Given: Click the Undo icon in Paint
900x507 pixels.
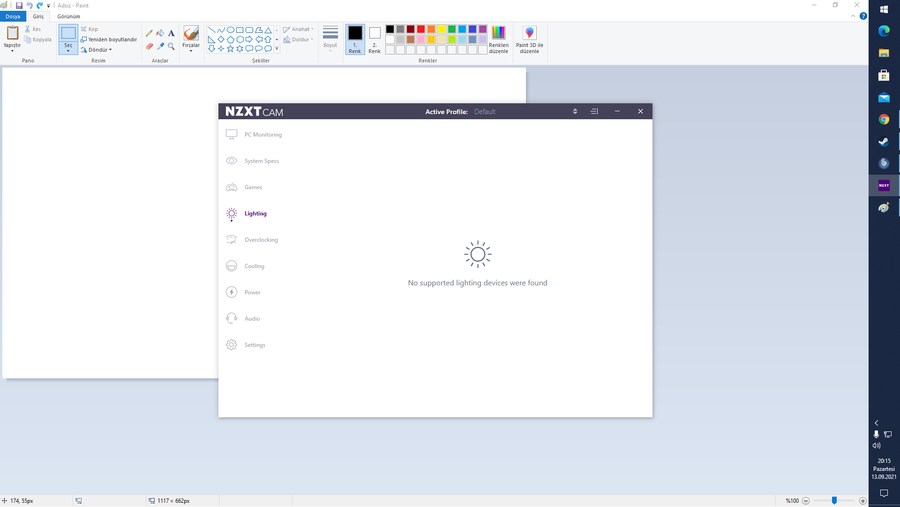Looking at the screenshot, I should tap(29, 5).
